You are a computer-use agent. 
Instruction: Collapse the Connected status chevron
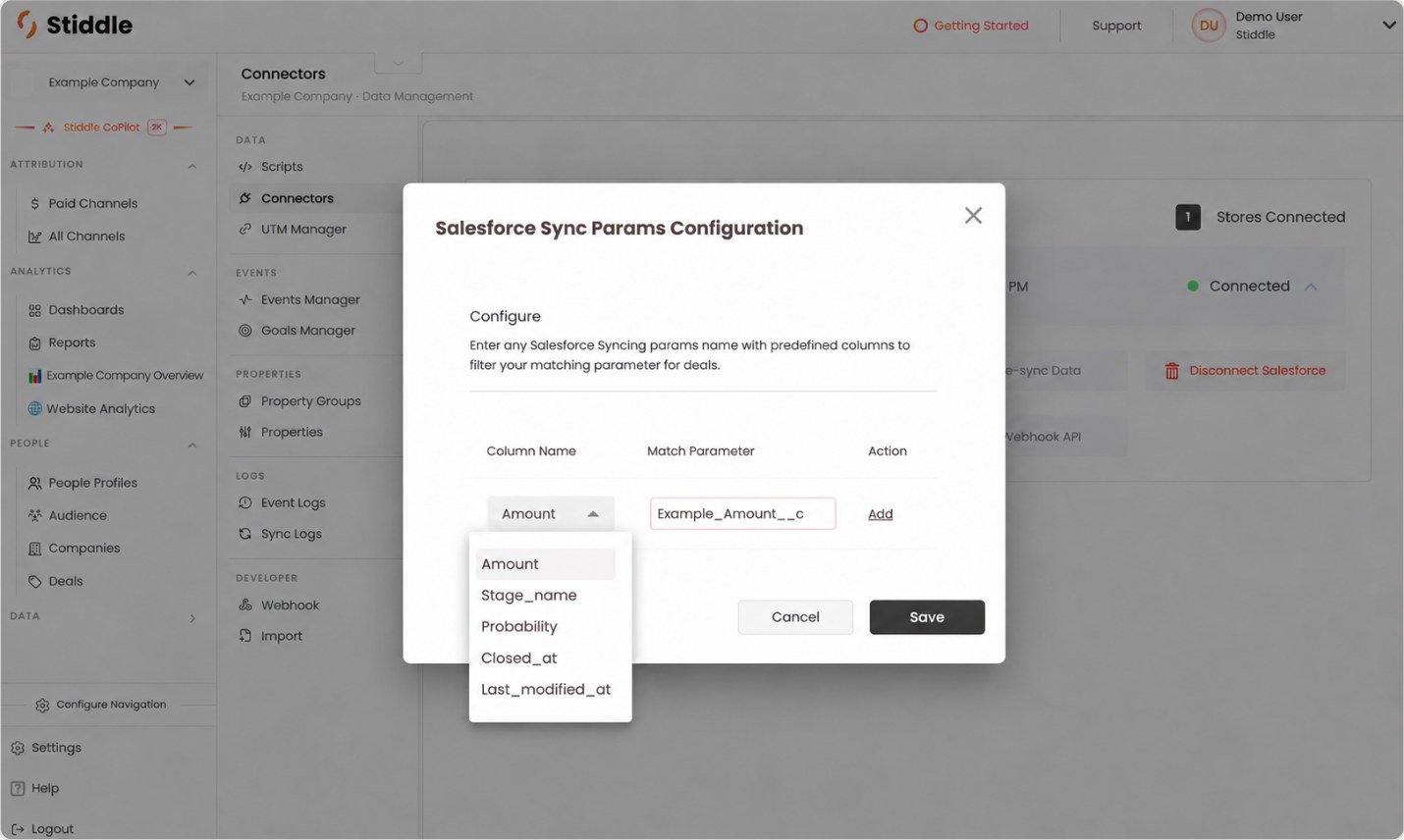coord(1311,287)
